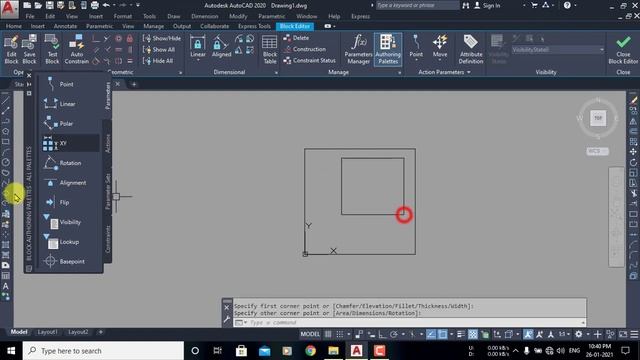This screenshot has width=640, height=360.
Task: Toggle snap mode in status bar
Action: click(x=339, y=334)
